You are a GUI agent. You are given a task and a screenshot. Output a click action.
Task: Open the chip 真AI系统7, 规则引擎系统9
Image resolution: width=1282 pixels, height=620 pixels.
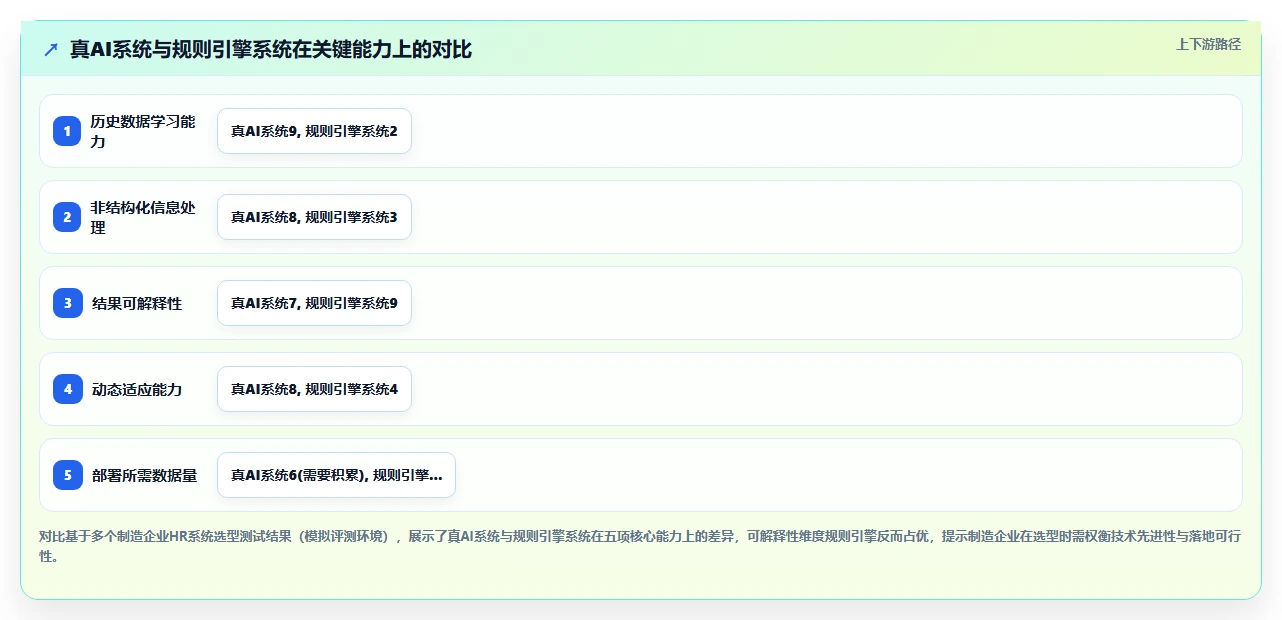click(x=314, y=303)
